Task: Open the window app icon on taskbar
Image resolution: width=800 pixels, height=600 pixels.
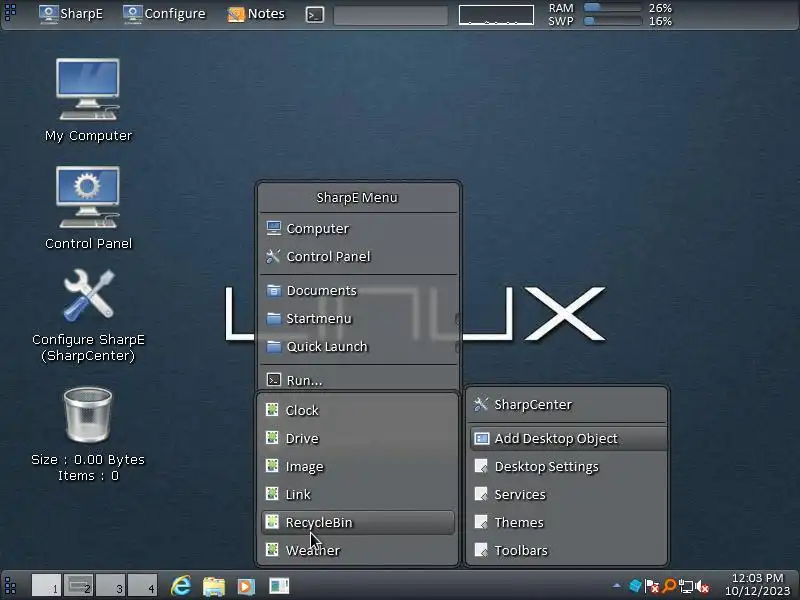Action: (x=279, y=586)
